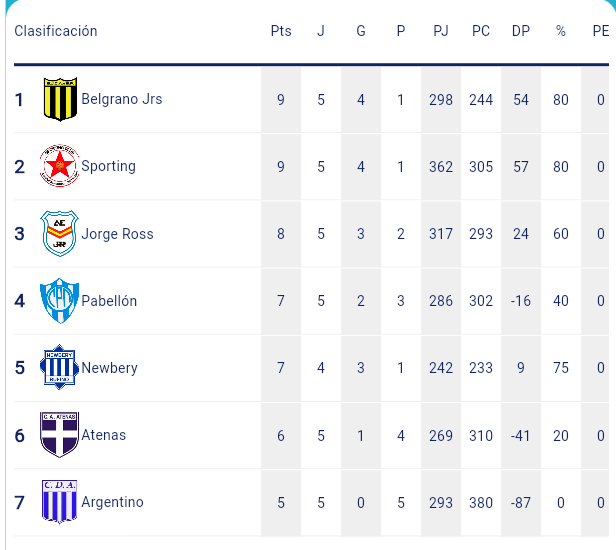Screen dimensions: 616x550
Task: Click the Atenas purple cross shield
Action: 59,434
